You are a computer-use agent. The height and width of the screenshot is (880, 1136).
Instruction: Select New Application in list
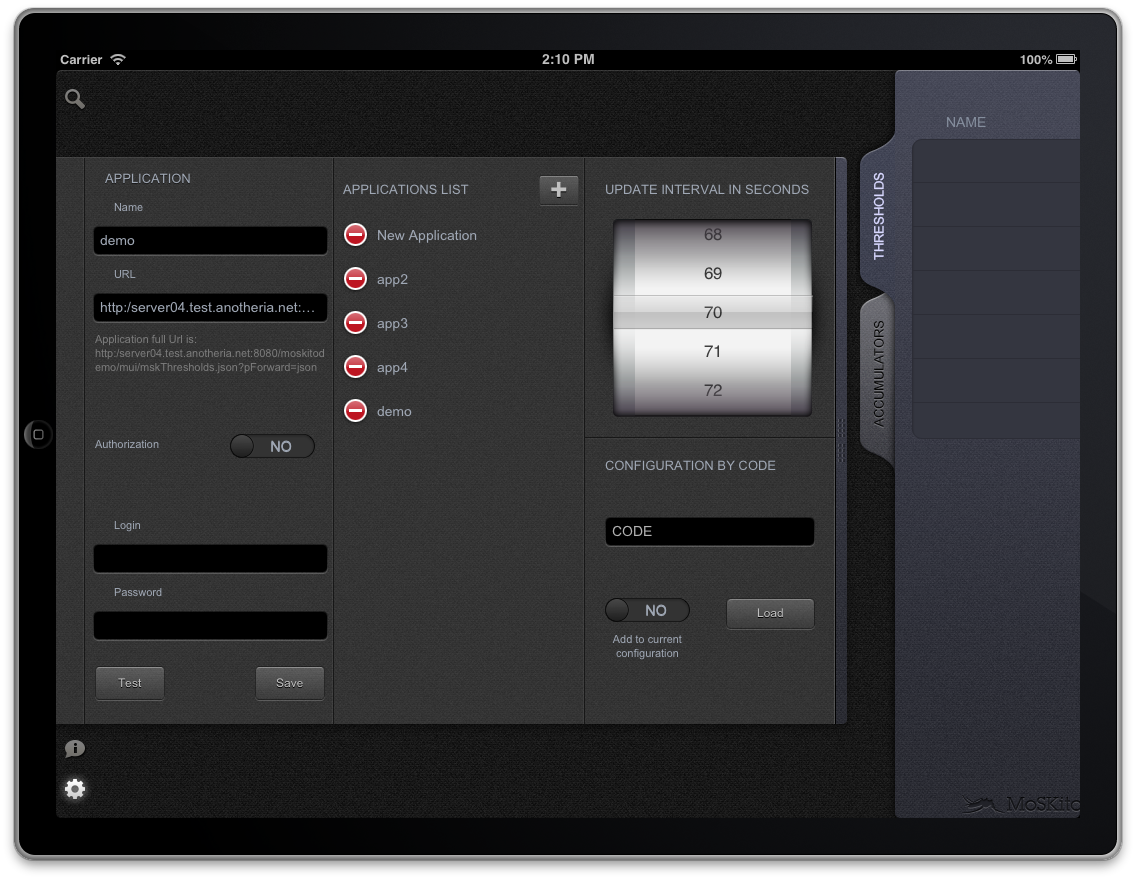(427, 235)
